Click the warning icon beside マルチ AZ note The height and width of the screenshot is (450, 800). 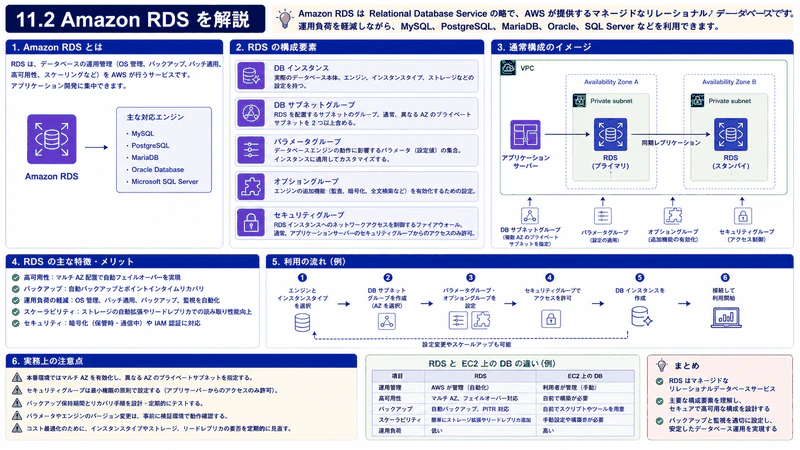[x=17, y=378]
